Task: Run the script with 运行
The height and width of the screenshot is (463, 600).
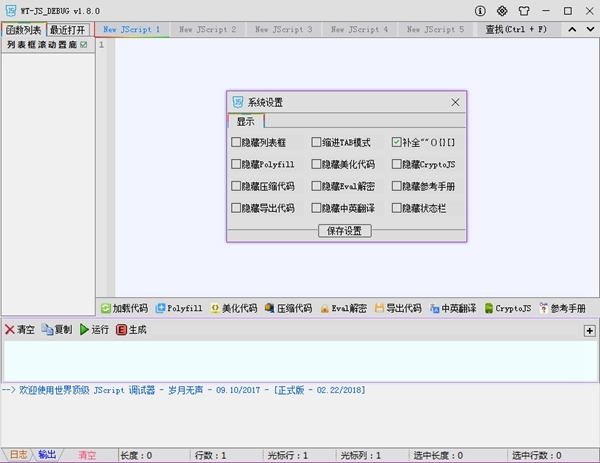Action: [x=94, y=329]
